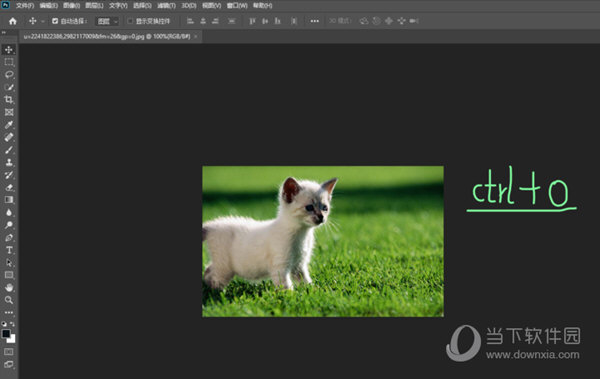Select the Brush tool
The height and width of the screenshot is (379, 600).
[9, 150]
